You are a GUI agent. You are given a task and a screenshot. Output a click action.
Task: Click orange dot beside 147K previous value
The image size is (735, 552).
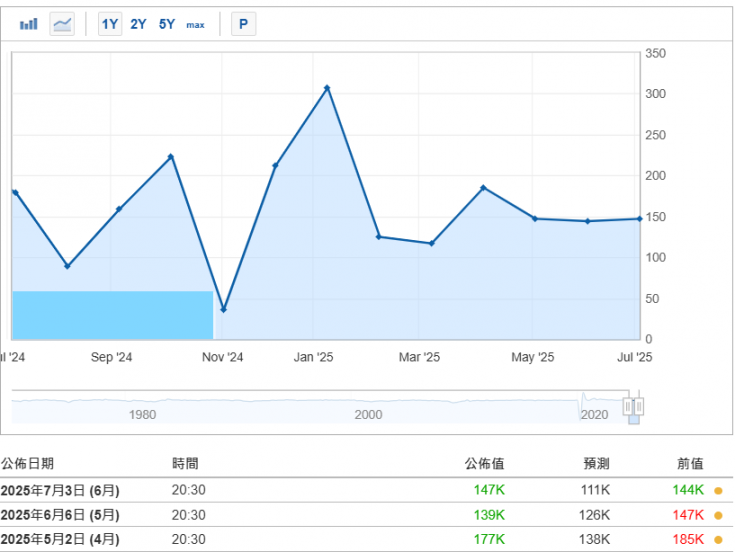click(718, 515)
